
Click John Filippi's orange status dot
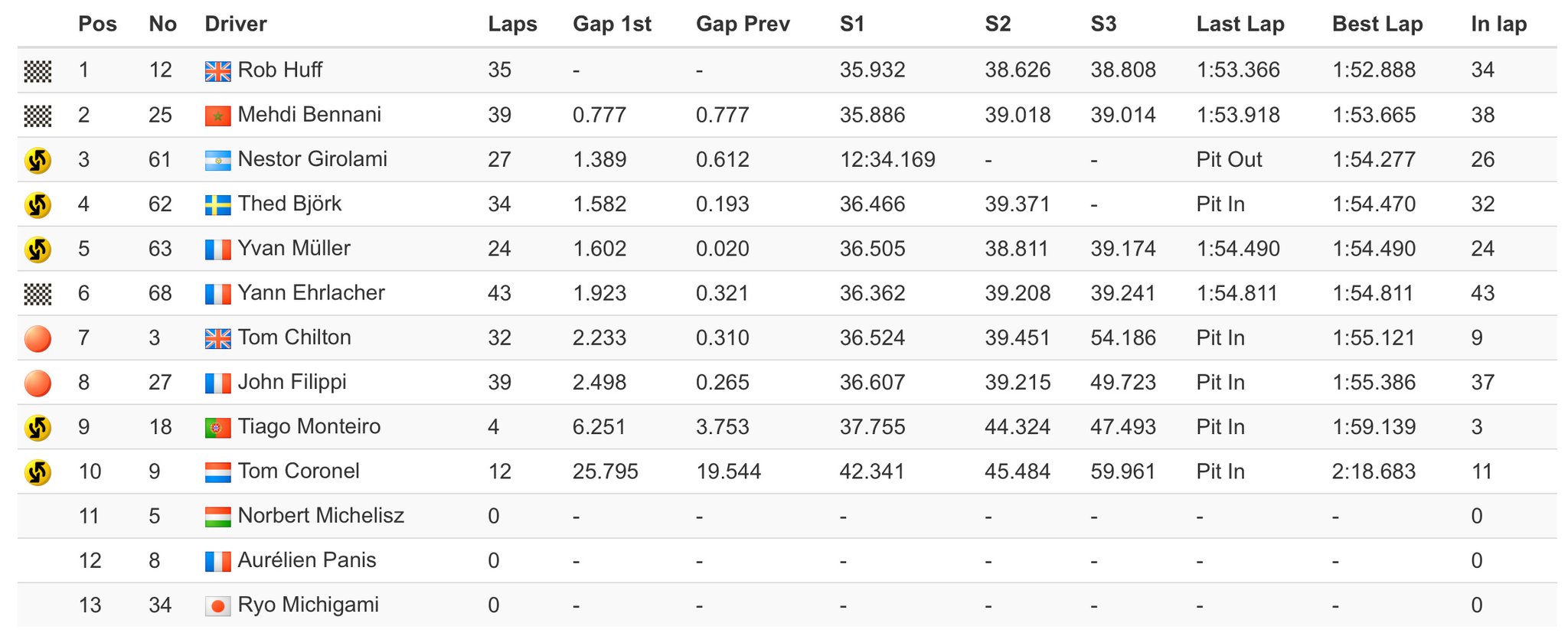38,383
